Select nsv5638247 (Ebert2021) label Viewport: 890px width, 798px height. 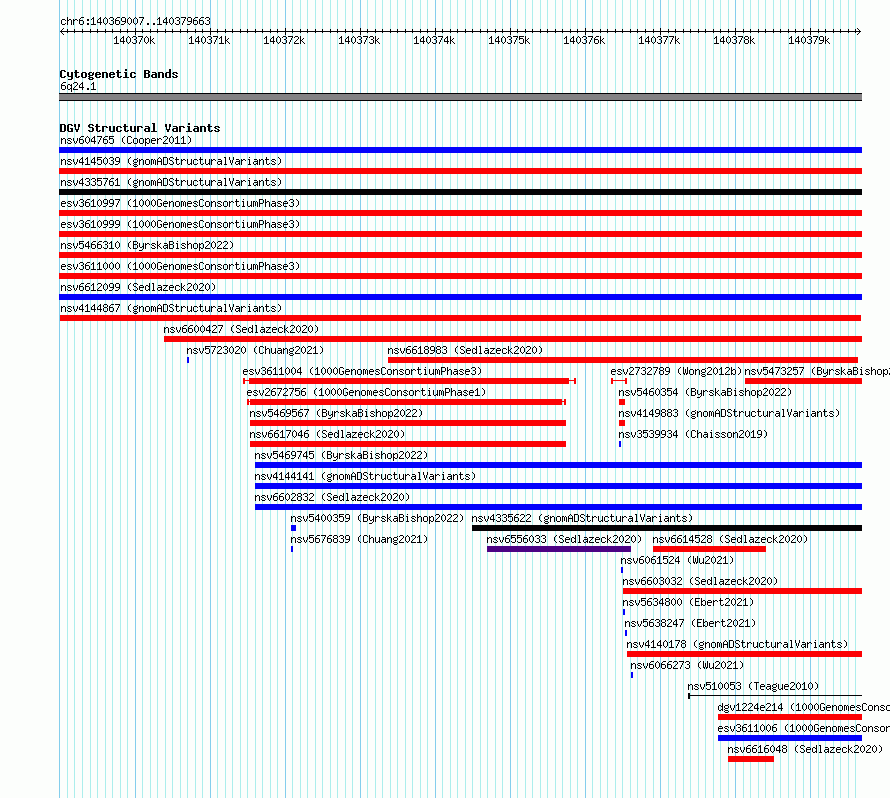click(690, 623)
